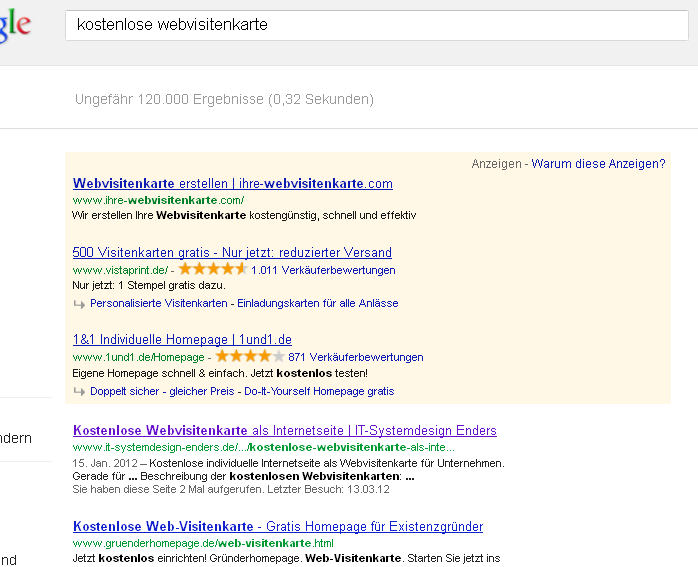Open 'Warum diese Anzeigen?' link
Screen dimensions: 698x567
pyautogui.click(x=598, y=164)
